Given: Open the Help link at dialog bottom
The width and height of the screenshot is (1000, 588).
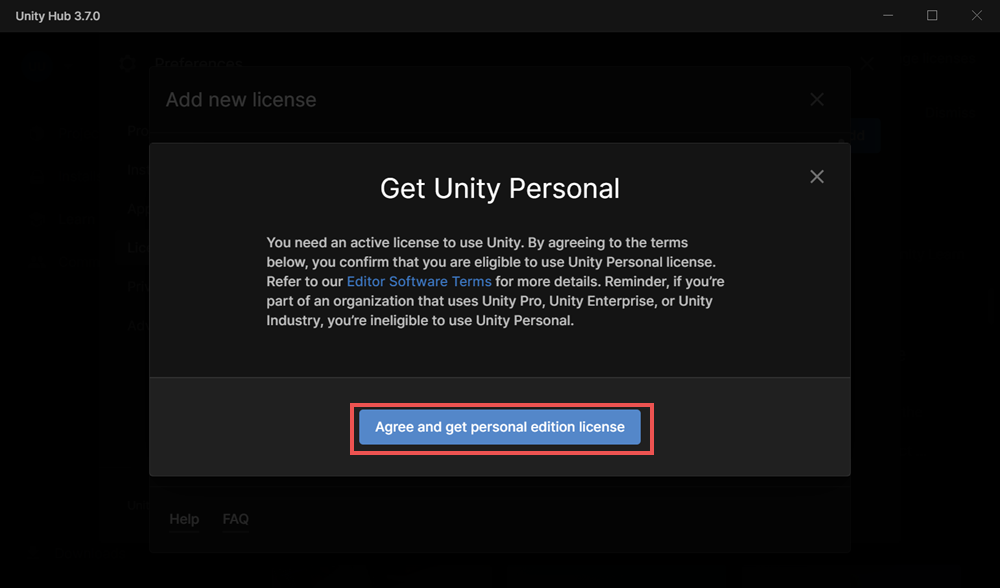Looking at the screenshot, I should pos(184,519).
